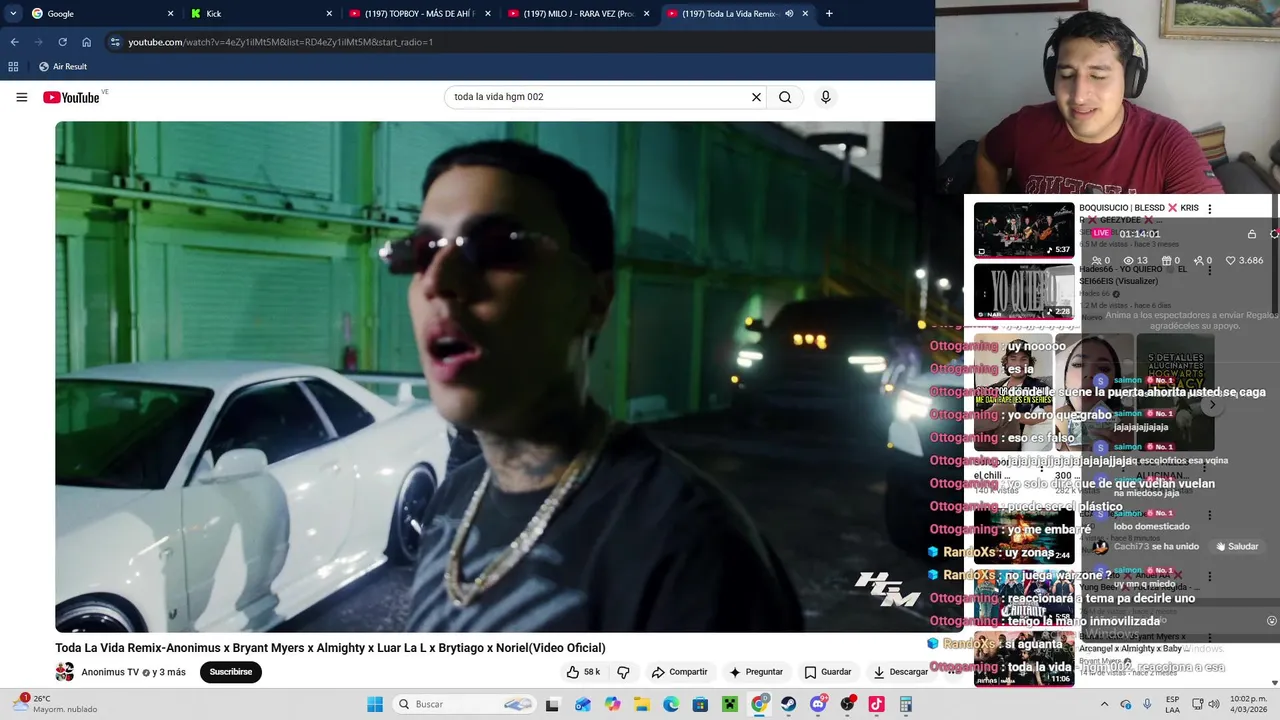
Task: Open TikTok from the taskbar
Action: (877, 704)
